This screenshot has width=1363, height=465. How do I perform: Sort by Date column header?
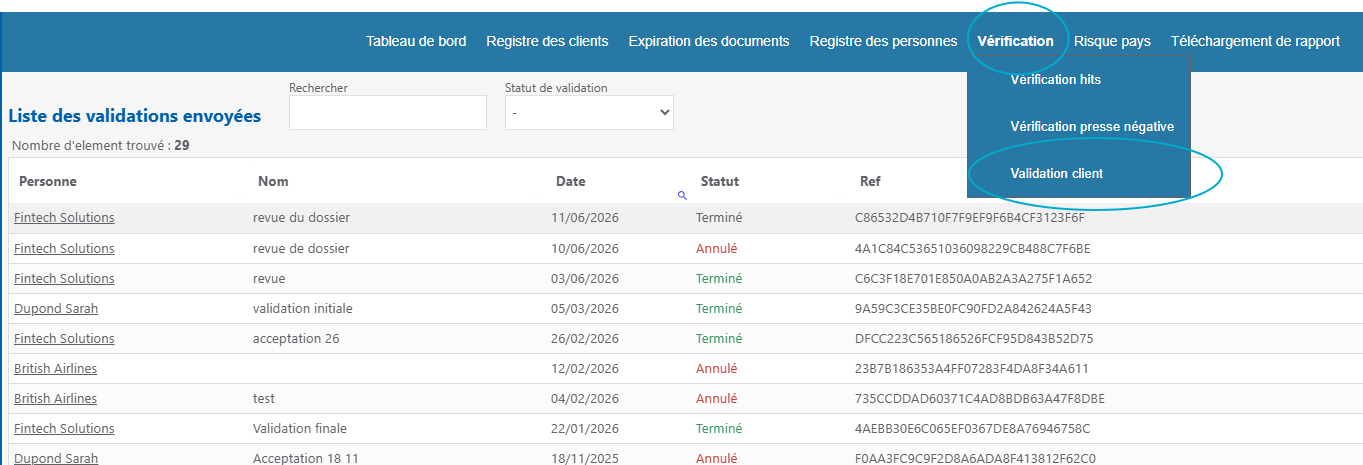click(571, 181)
